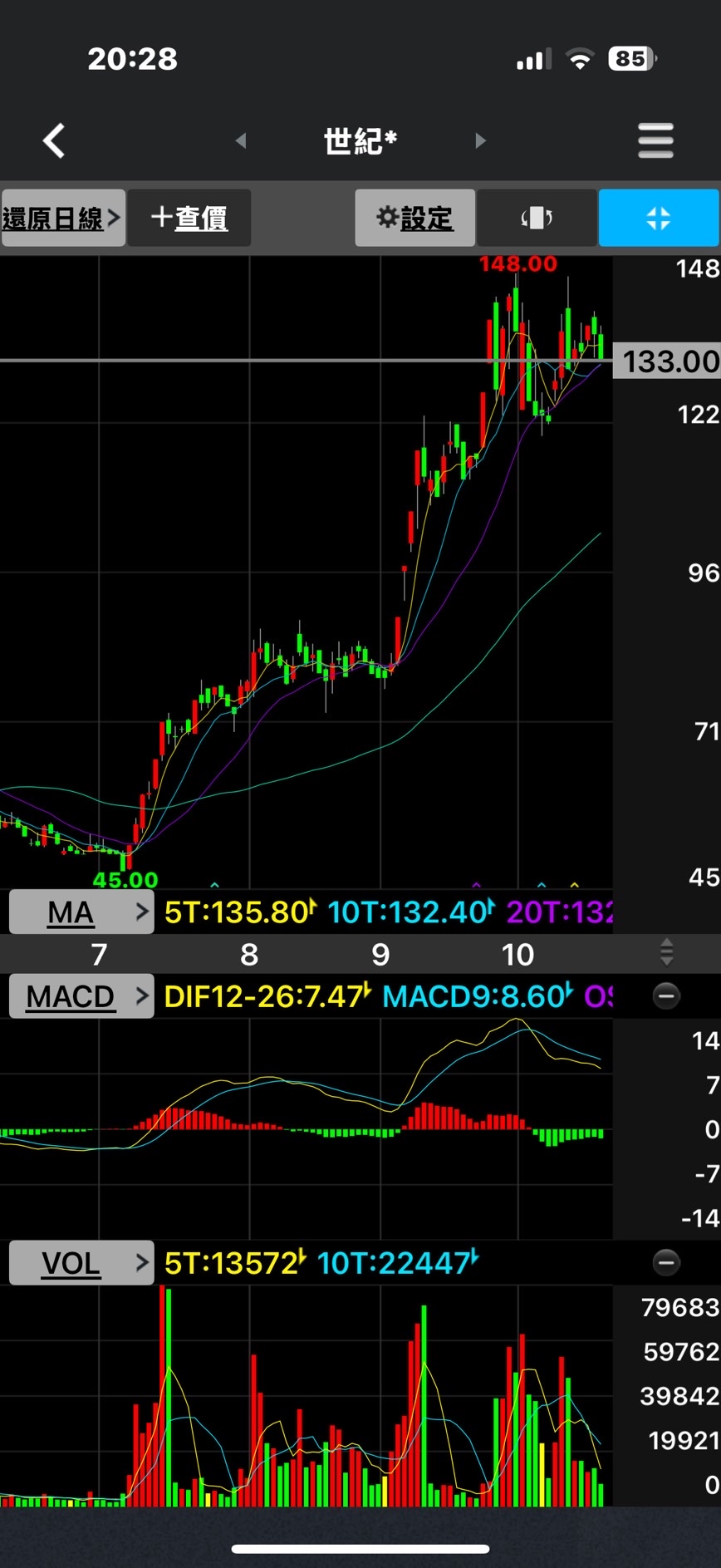Go back with the left chevron
721x1568 pixels.
(x=54, y=140)
